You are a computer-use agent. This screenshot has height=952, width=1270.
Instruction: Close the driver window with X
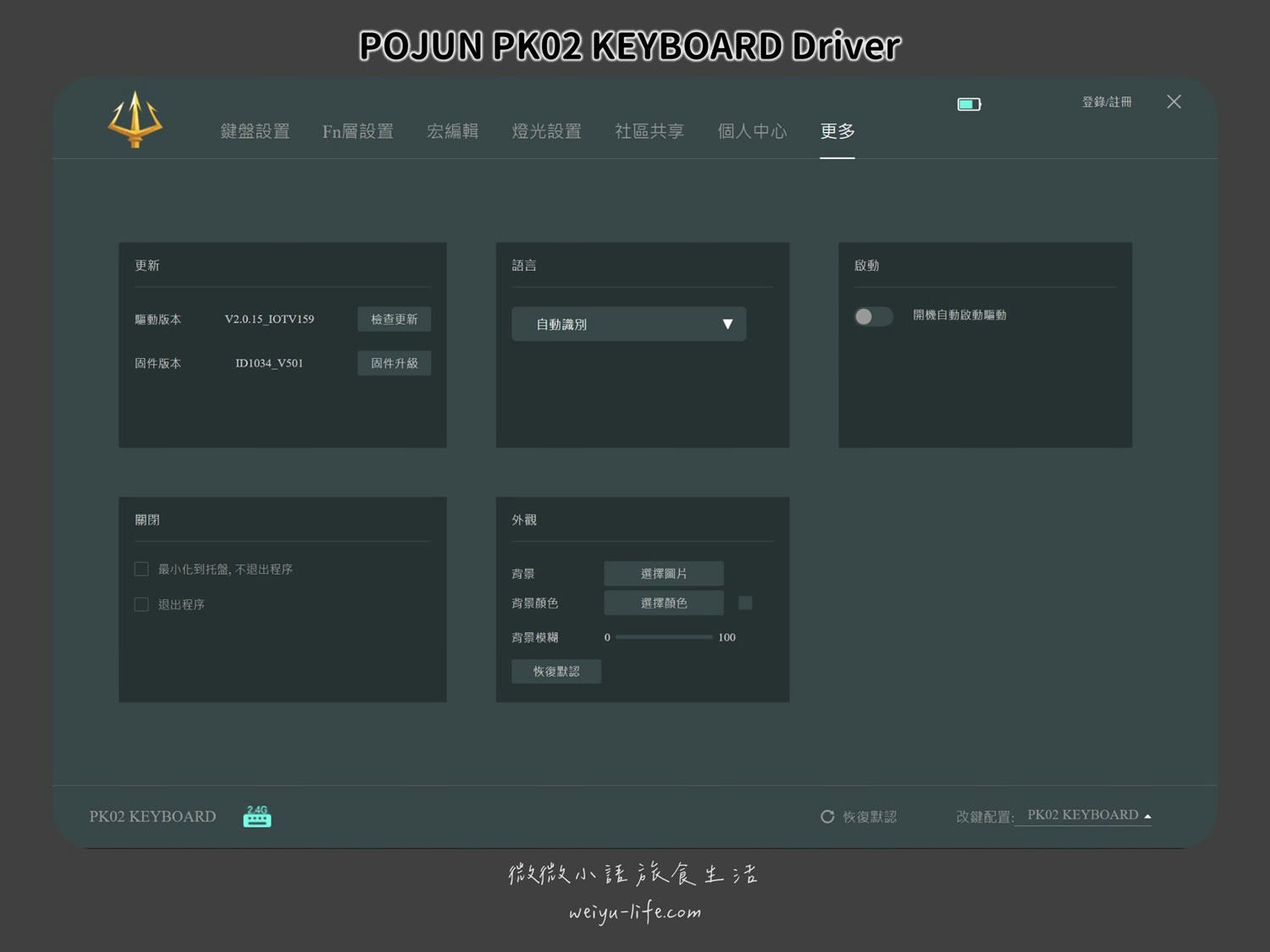click(1173, 102)
